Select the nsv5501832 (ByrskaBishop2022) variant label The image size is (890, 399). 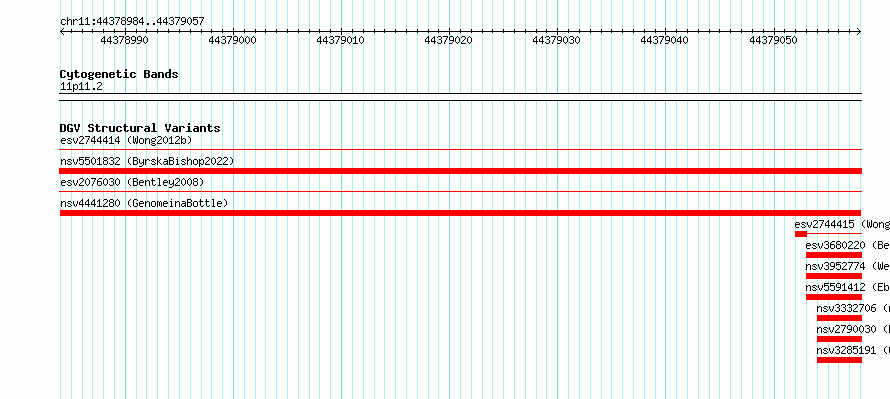point(147,161)
